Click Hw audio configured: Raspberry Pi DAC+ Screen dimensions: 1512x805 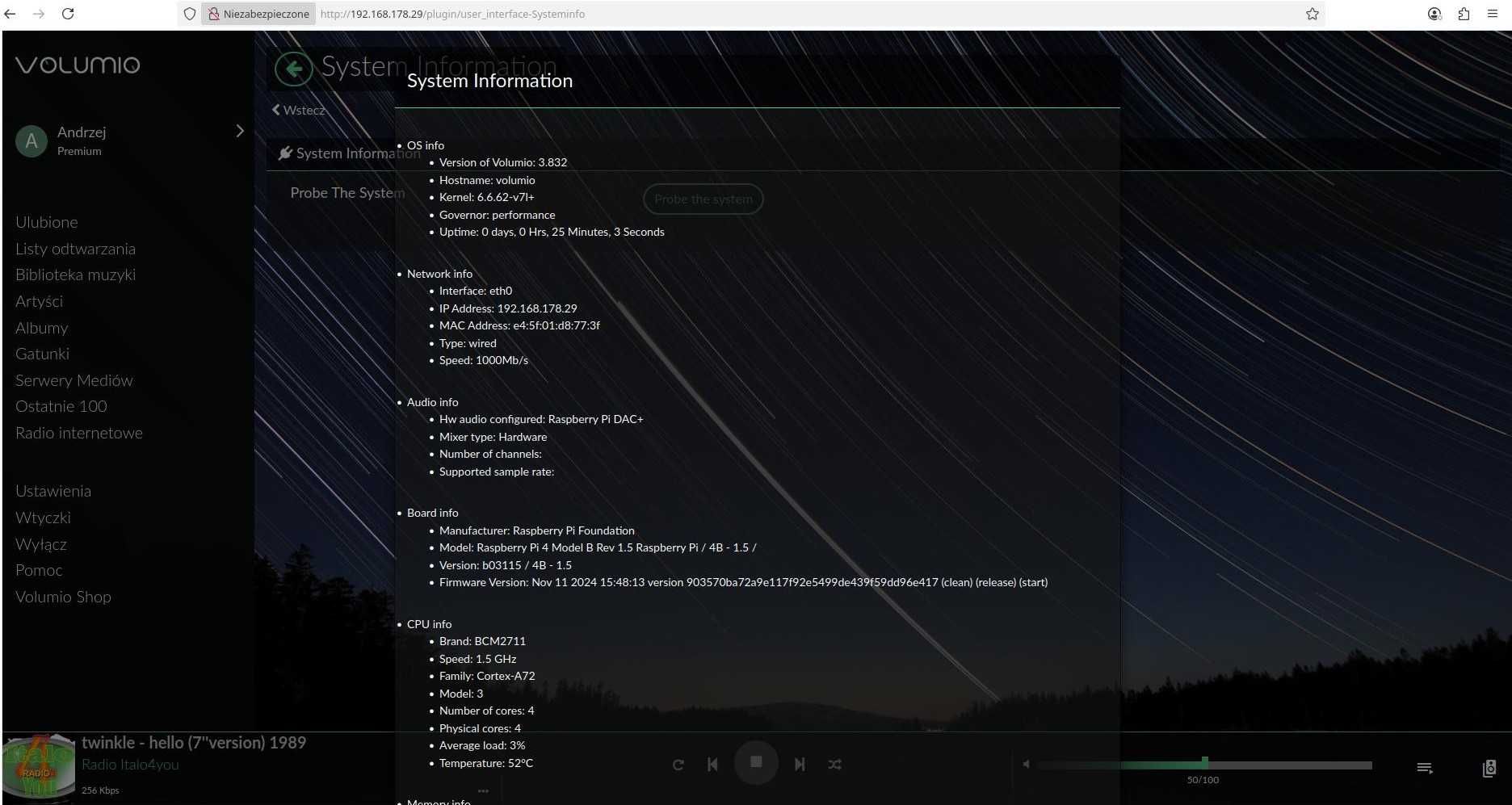click(x=541, y=419)
